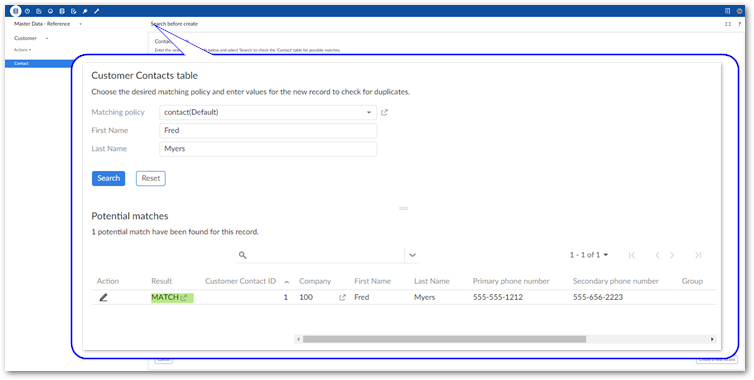Click the 555-656-2223 phone cell
Screen dimensions: 754x380
pos(598,298)
